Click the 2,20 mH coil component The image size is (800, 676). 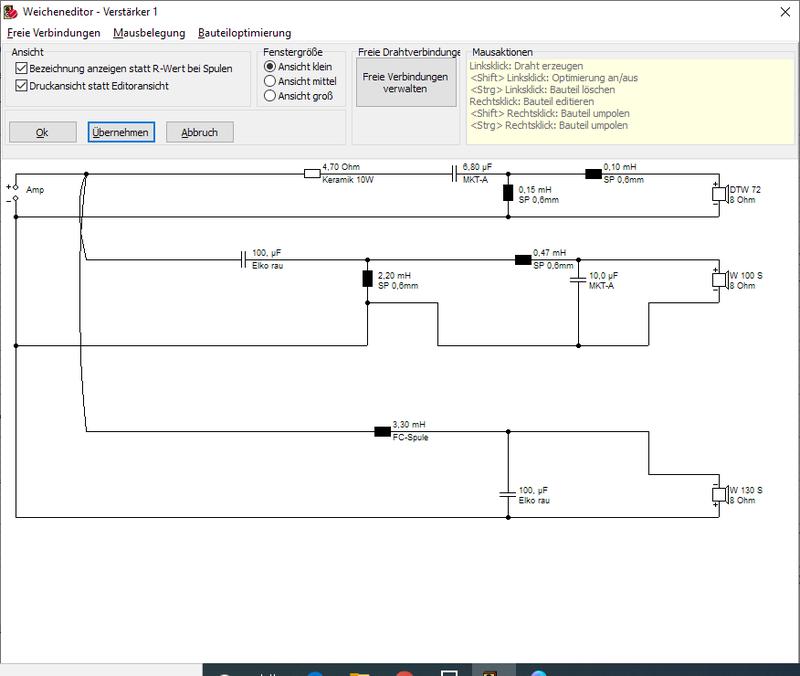(x=367, y=279)
